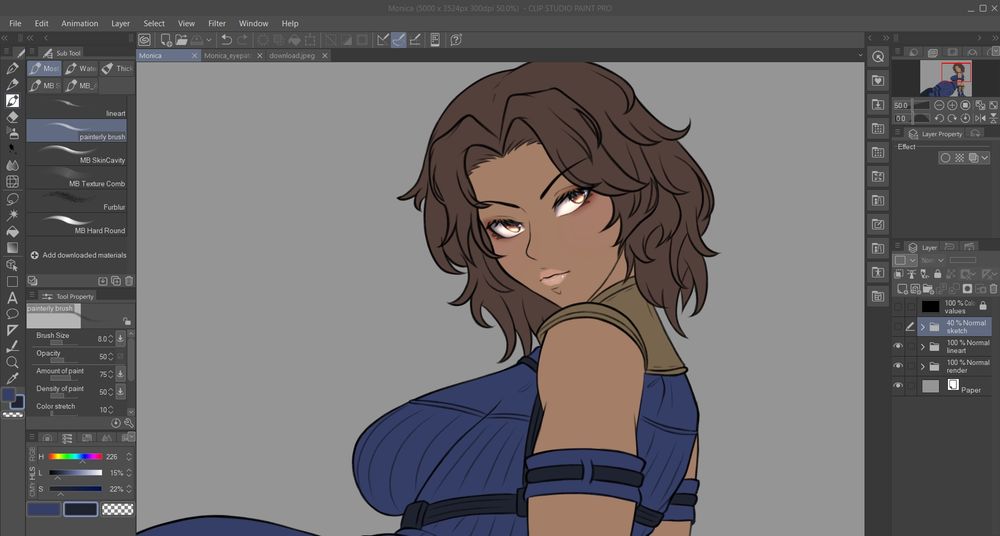This screenshot has width=1000, height=536.
Task: Select the transparent color swatch
Action: (x=118, y=509)
